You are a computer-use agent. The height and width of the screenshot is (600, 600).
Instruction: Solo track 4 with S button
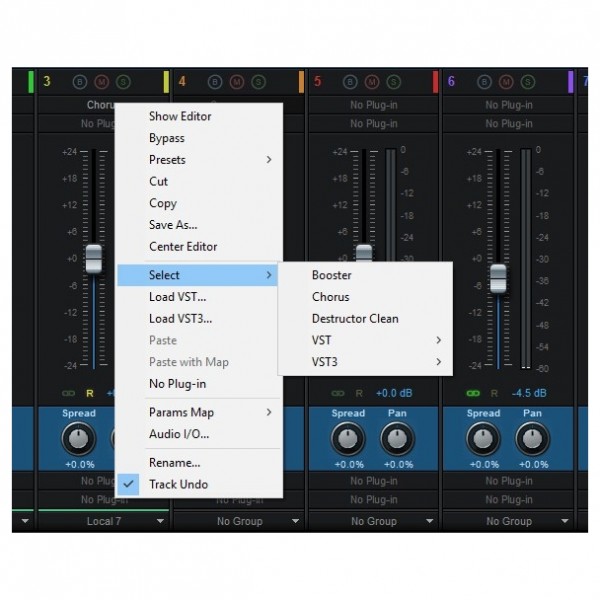pyautogui.click(x=259, y=82)
